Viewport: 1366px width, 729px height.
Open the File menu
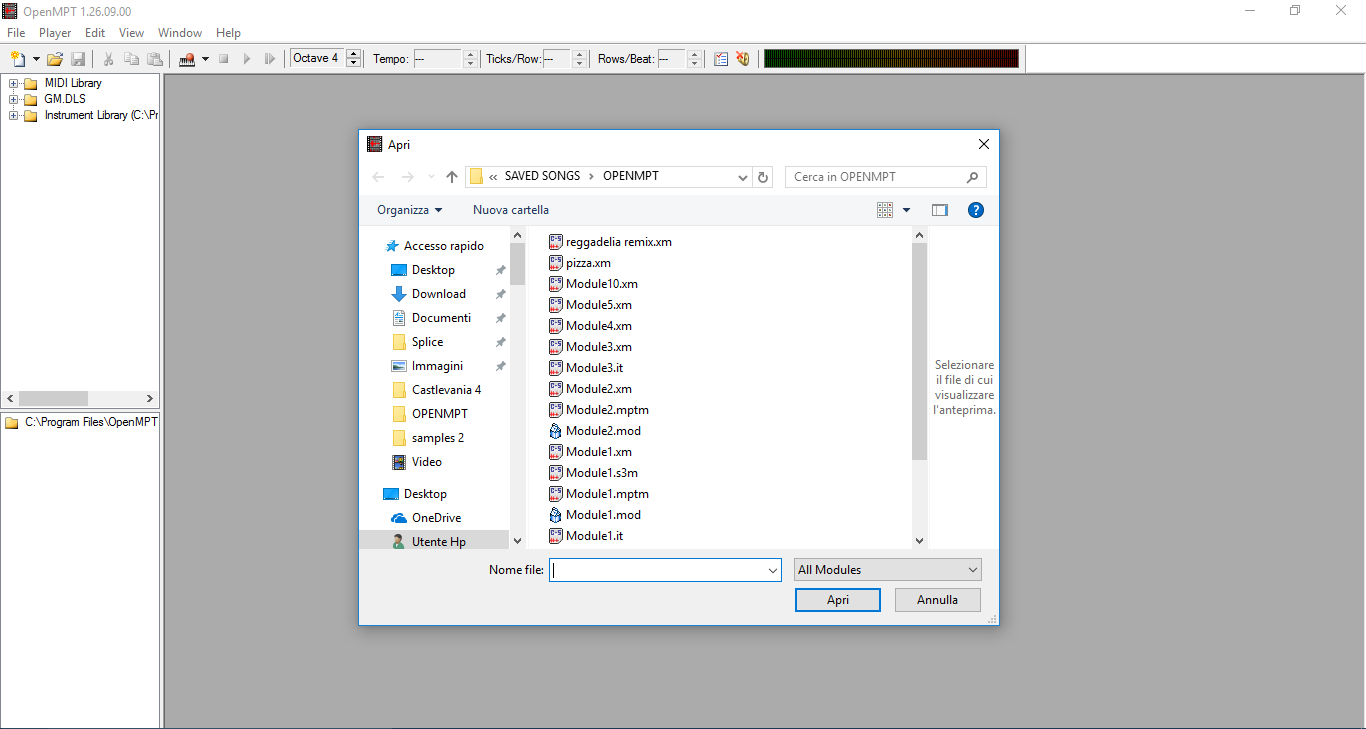click(16, 33)
